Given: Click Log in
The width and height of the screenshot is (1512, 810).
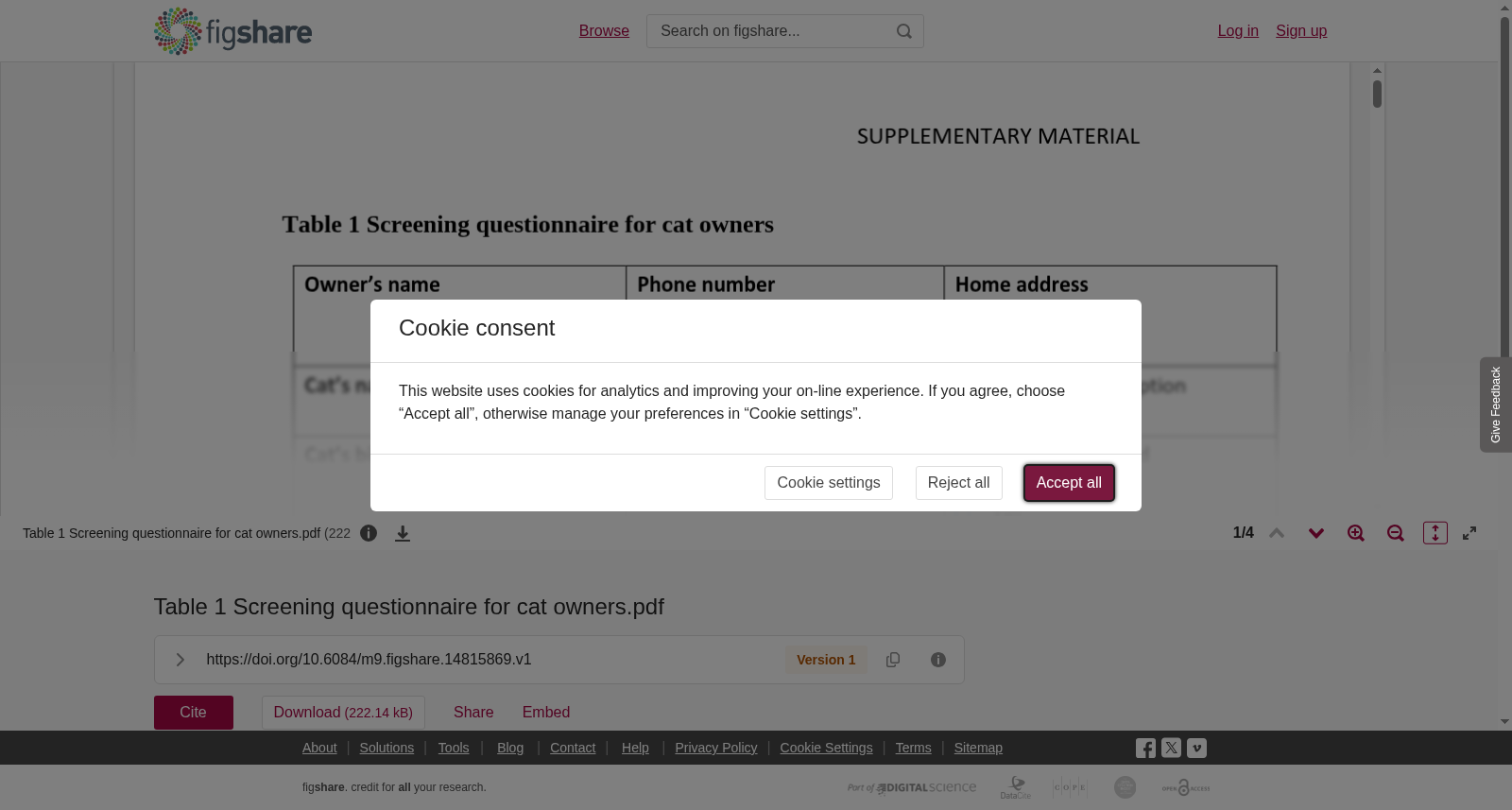Looking at the screenshot, I should (x=1238, y=31).
